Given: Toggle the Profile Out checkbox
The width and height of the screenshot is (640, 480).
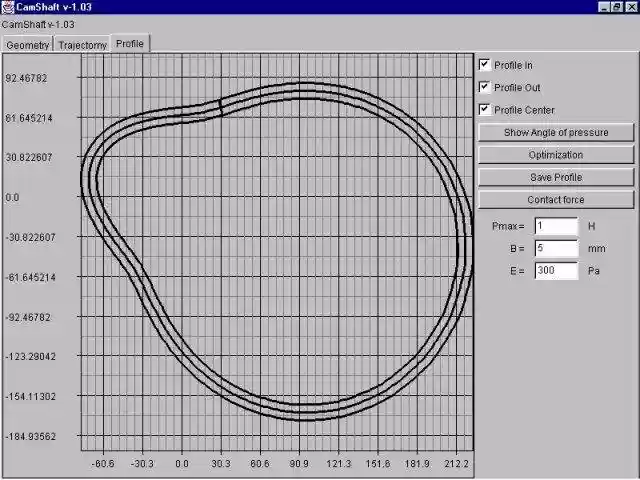Looking at the screenshot, I should coord(485,87).
